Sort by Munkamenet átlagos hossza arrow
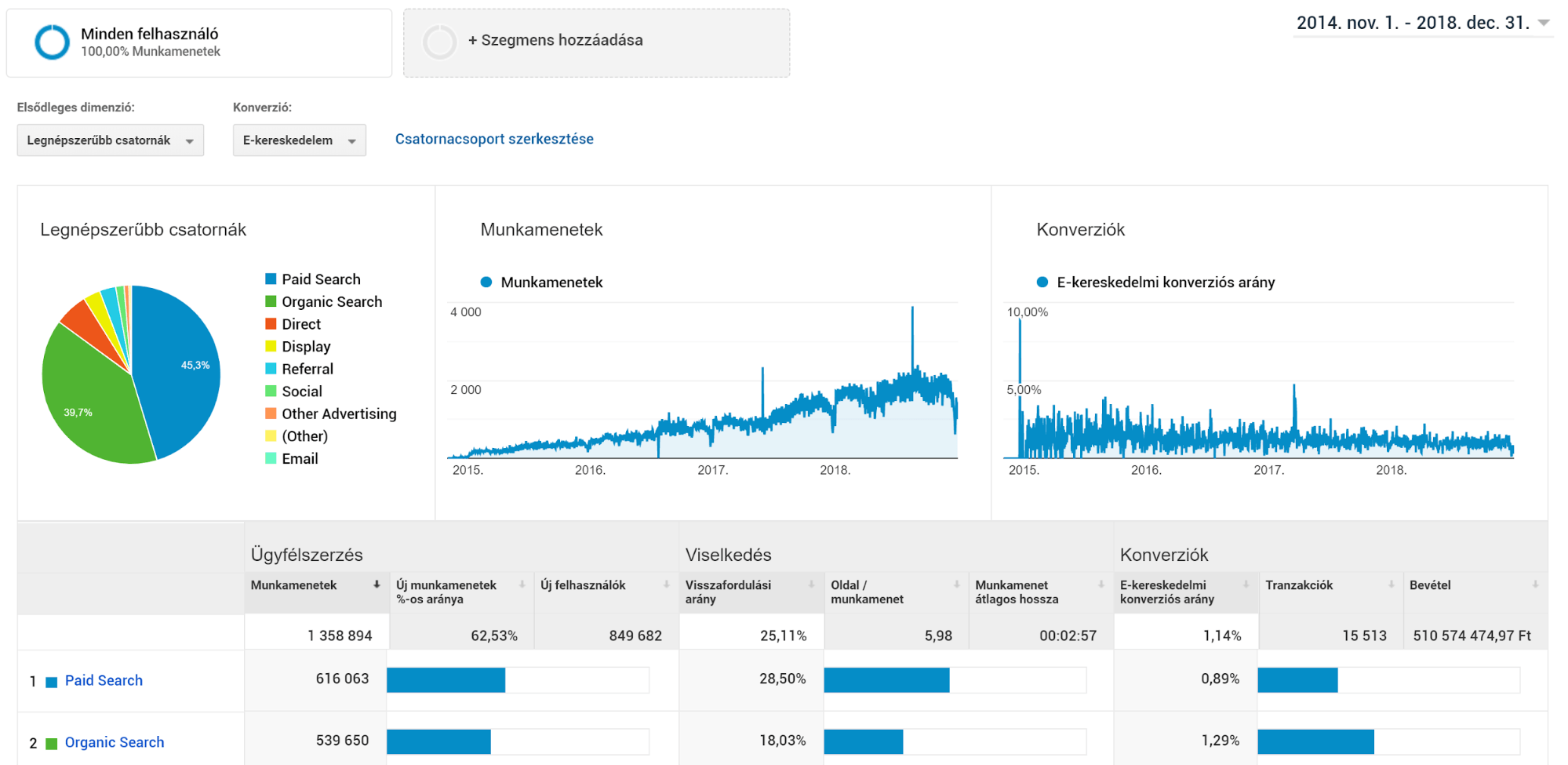The width and height of the screenshot is (1568, 765). [1101, 585]
